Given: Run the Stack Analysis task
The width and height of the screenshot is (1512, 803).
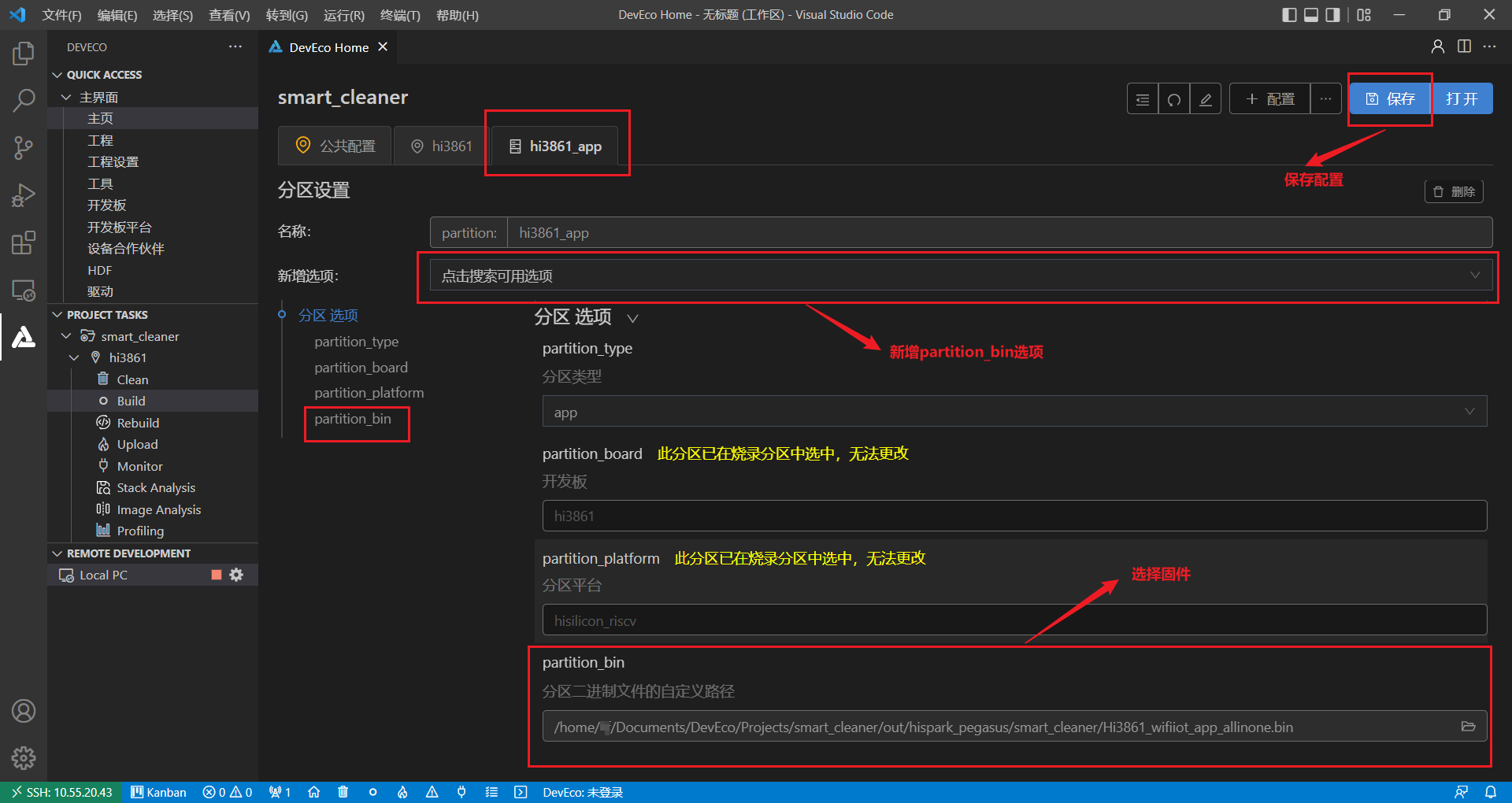Looking at the screenshot, I should pyautogui.click(x=156, y=487).
